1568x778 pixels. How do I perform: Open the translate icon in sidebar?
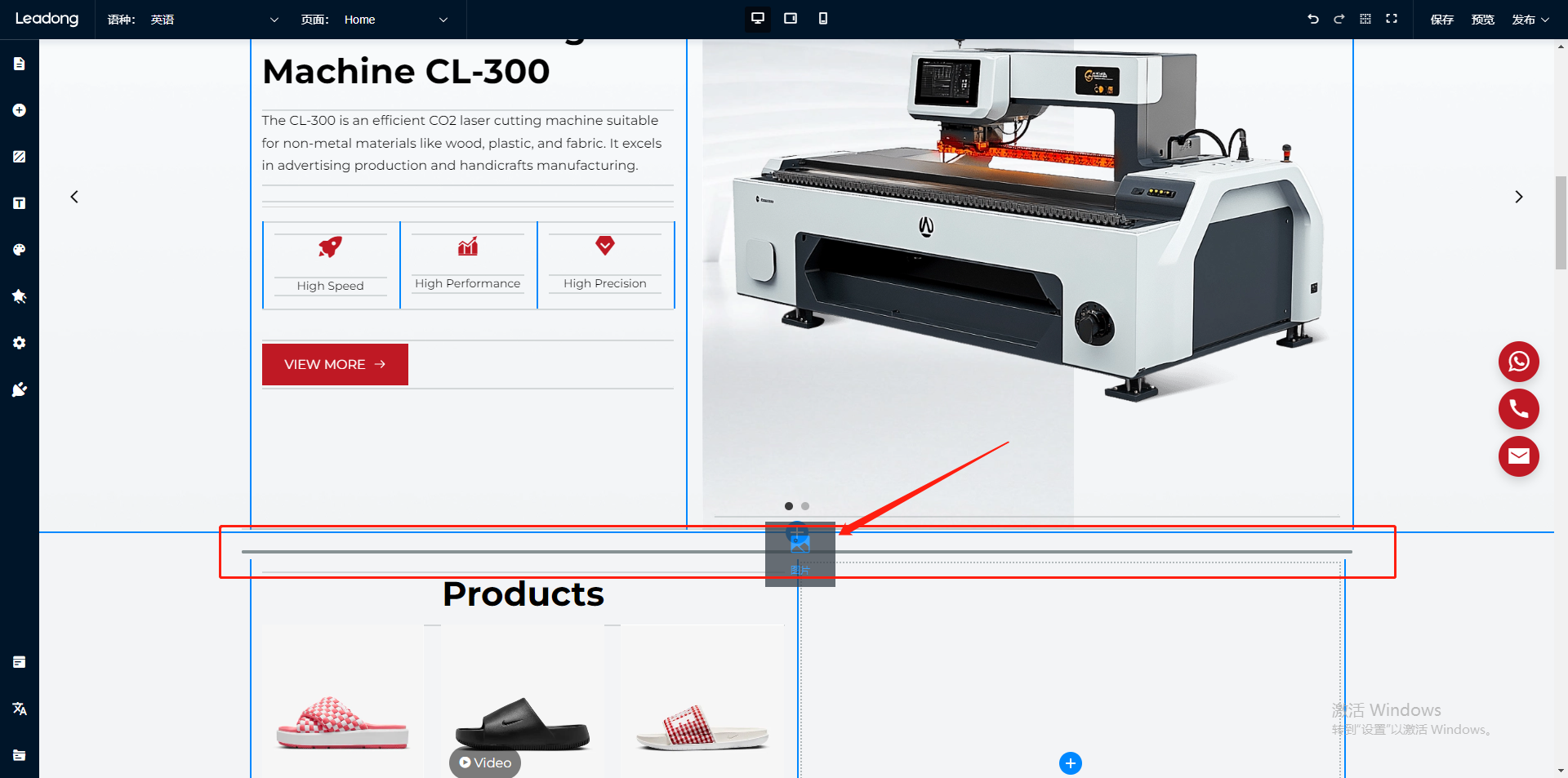tap(20, 709)
